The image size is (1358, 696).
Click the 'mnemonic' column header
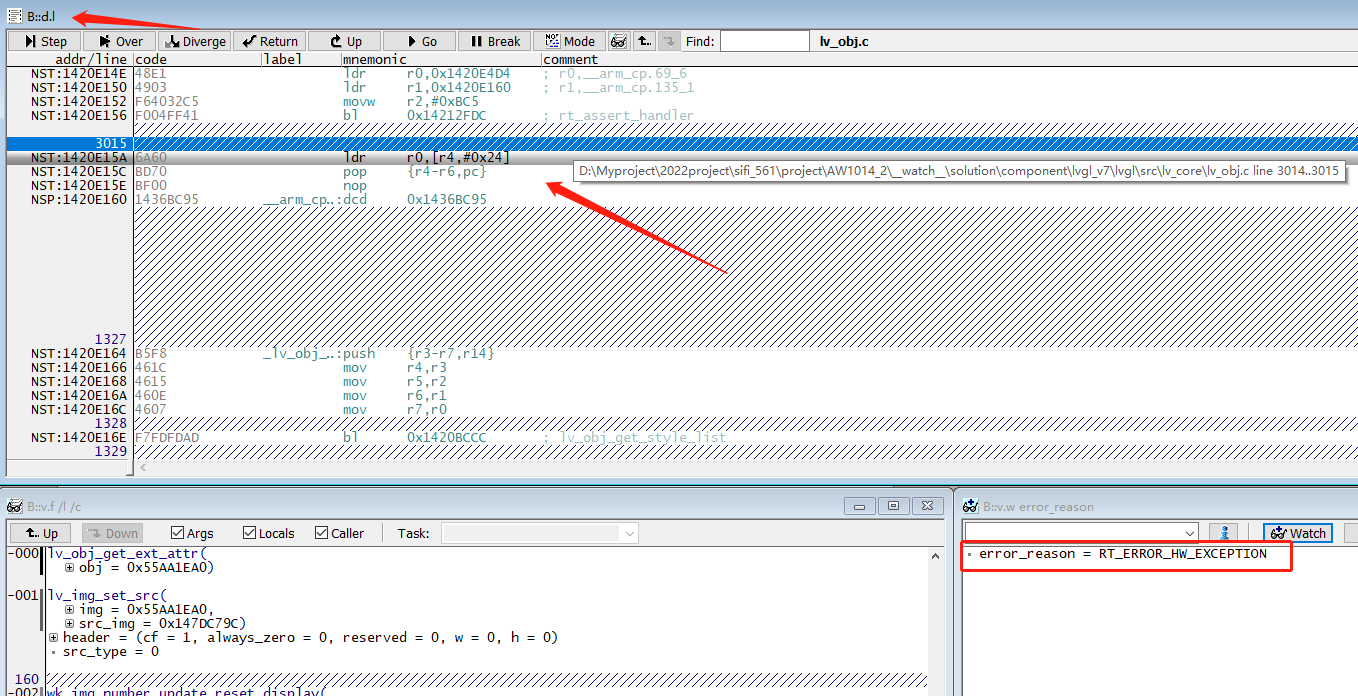coord(374,59)
